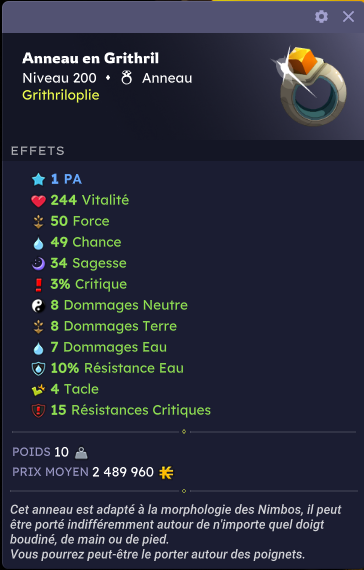Click the Résistance Eau shield icon
This screenshot has width=364, height=570.
pyautogui.click(x=38, y=369)
